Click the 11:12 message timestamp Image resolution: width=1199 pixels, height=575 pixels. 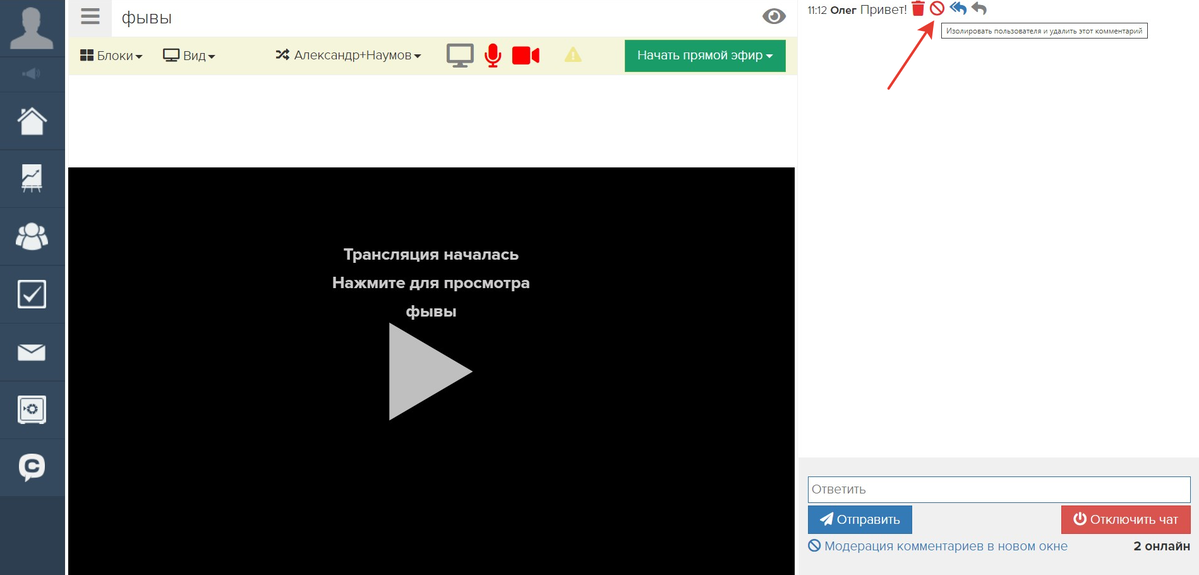[817, 10]
